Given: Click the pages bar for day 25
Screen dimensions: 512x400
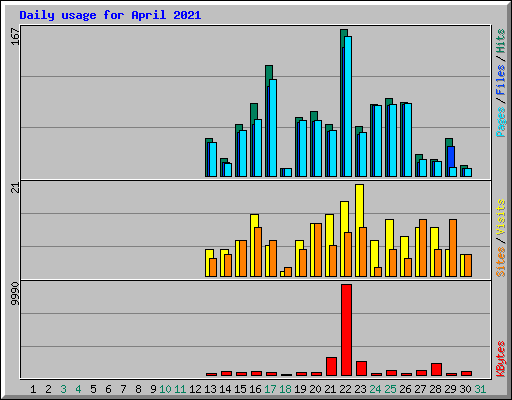Looking at the screenshot, I should tap(393, 140).
